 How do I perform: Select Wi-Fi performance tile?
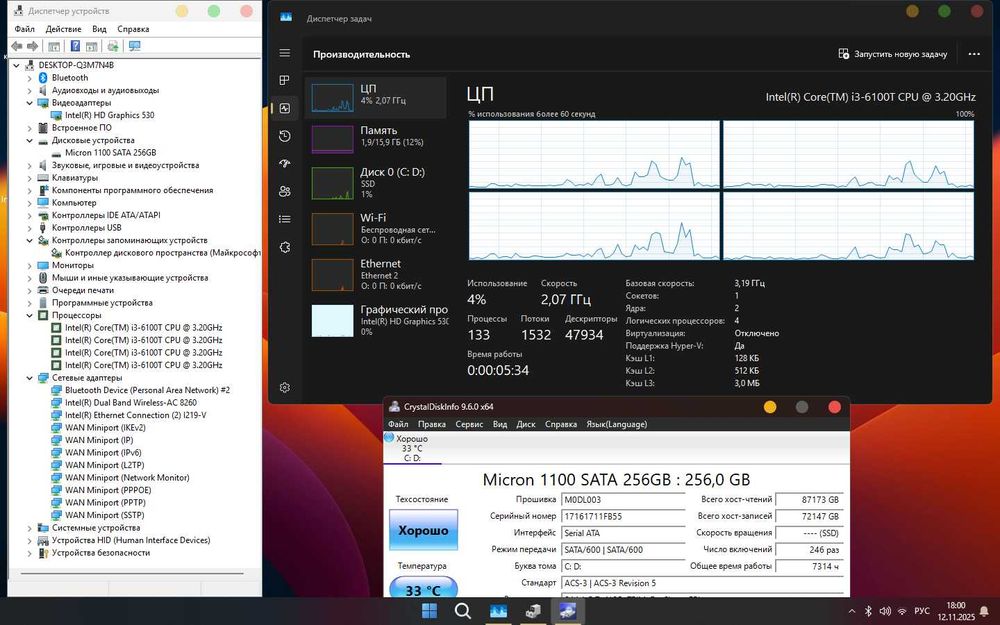click(376, 229)
